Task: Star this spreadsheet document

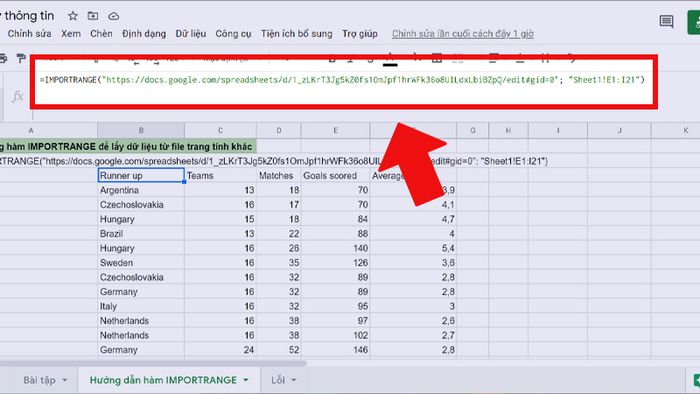Action: [x=73, y=16]
